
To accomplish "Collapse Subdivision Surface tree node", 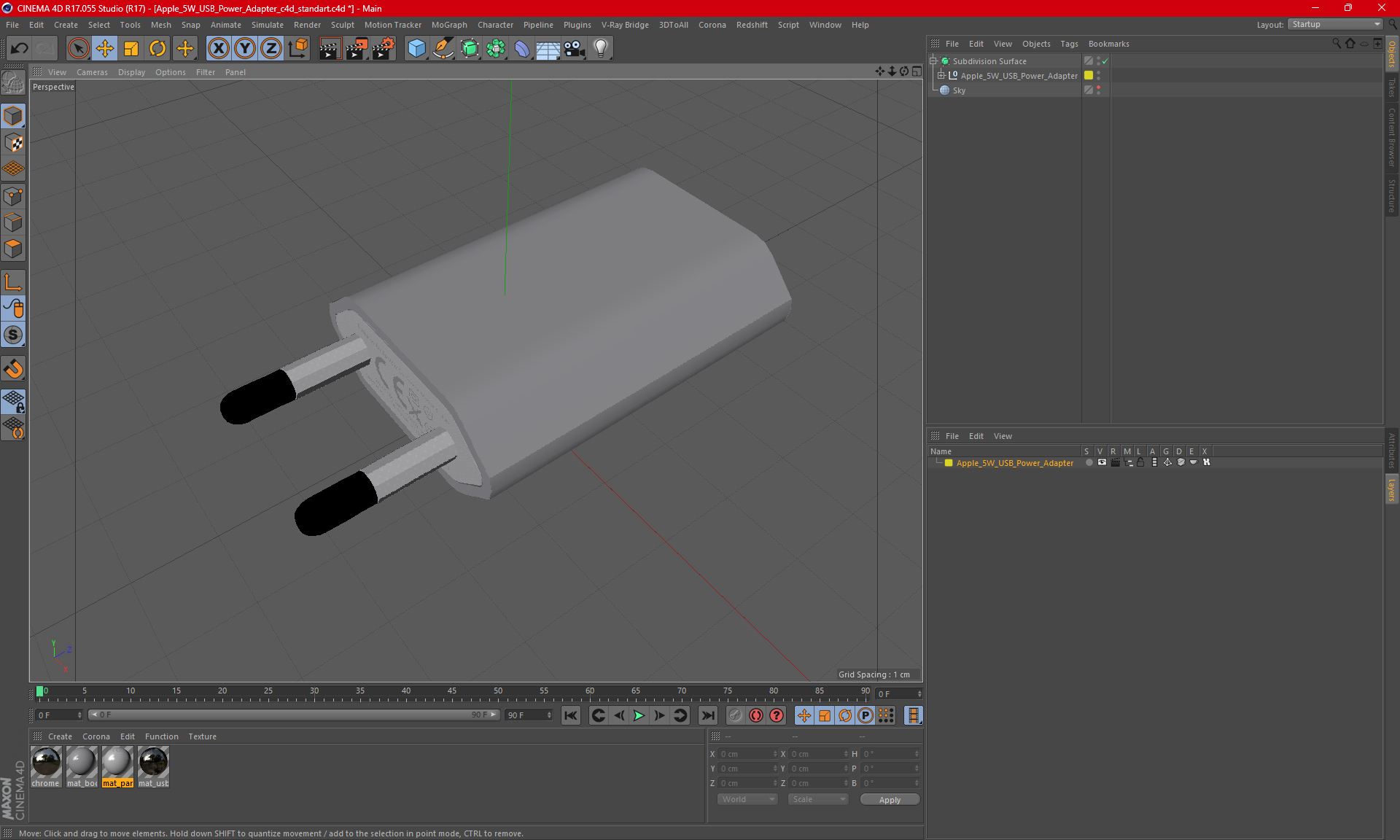I will [x=933, y=61].
